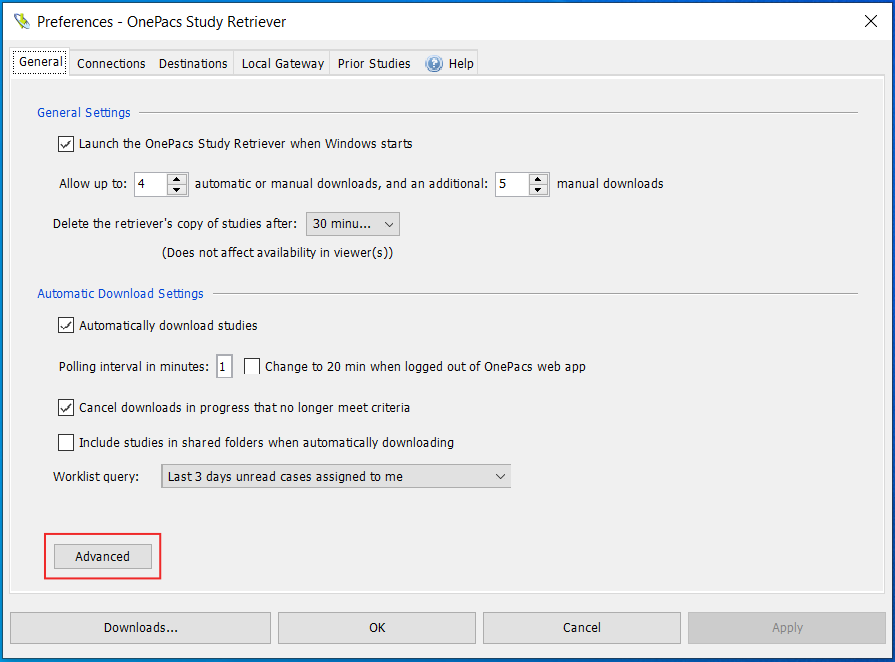
Task: Toggle Launch when Windows starts checkbox
Action: (66, 144)
